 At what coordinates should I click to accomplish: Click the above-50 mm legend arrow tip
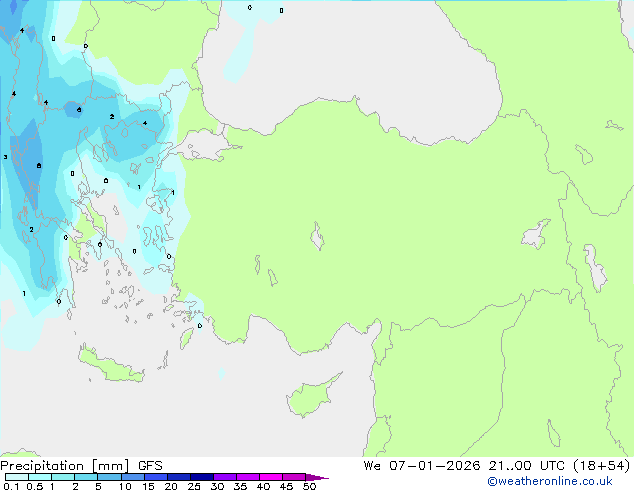pos(317,478)
